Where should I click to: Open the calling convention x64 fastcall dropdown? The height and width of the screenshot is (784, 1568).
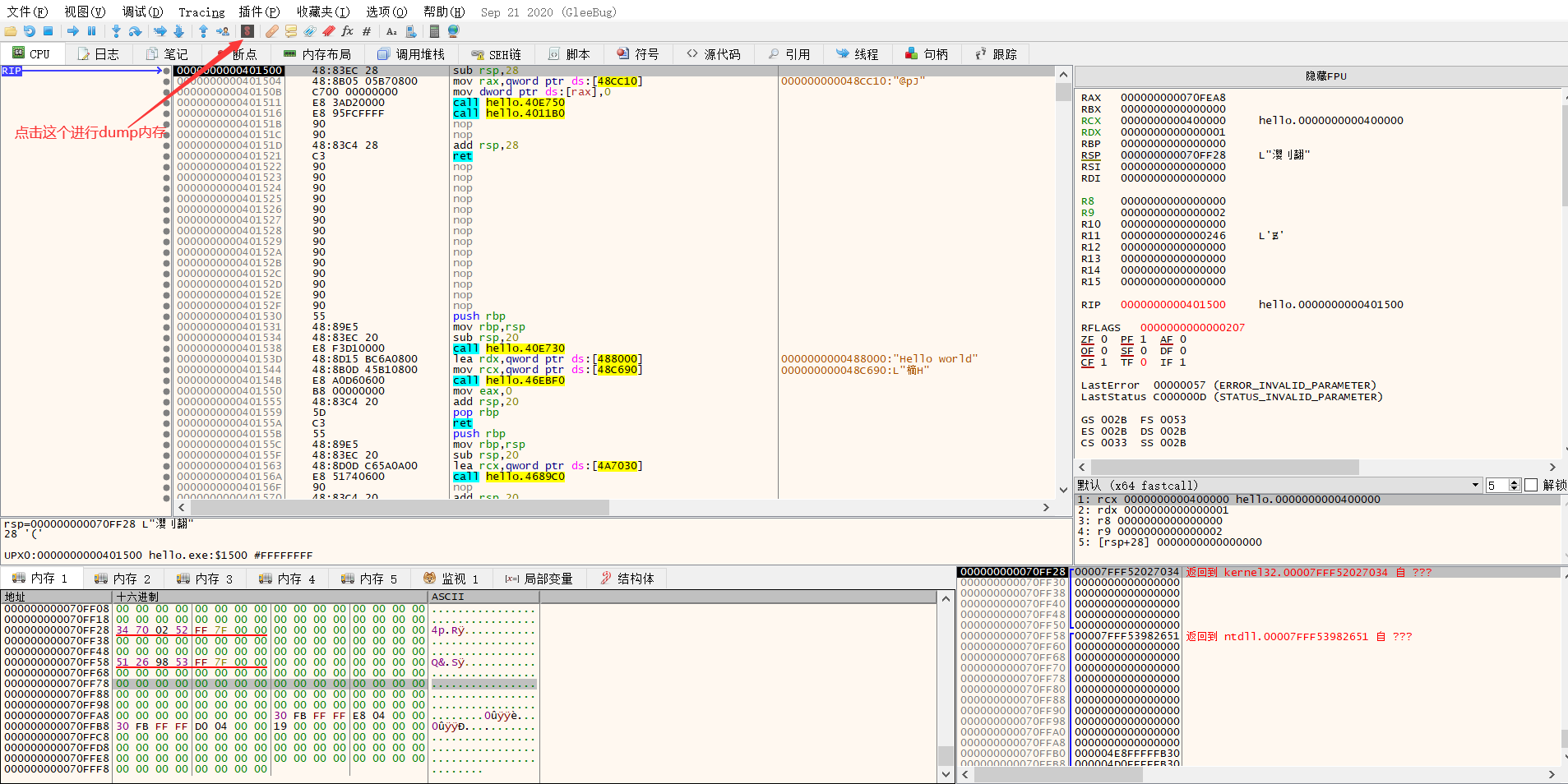pyautogui.click(x=1279, y=486)
